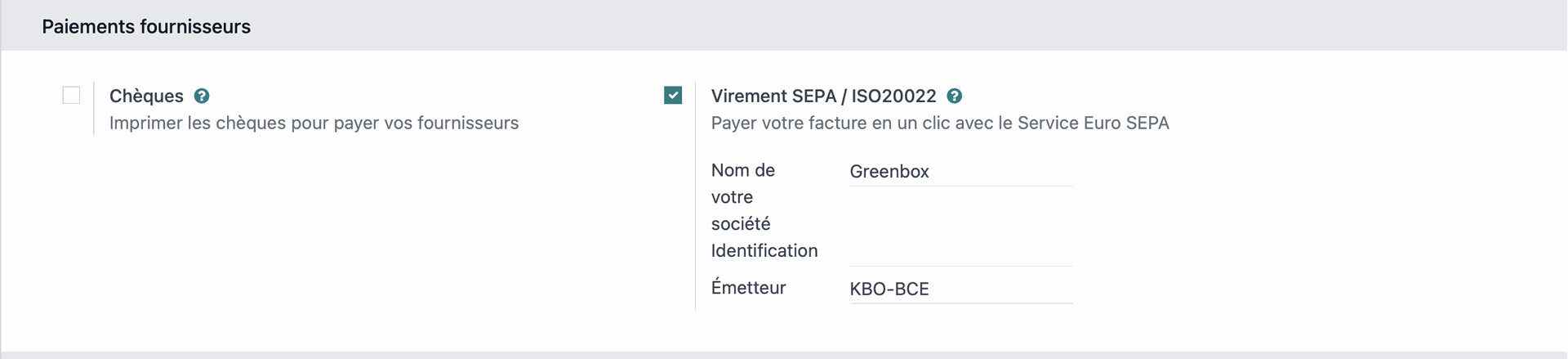The height and width of the screenshot is (359, 1568).
Task: Enable the Chèques checkbox
Action: pyautogui.click(x=71, y=96)
